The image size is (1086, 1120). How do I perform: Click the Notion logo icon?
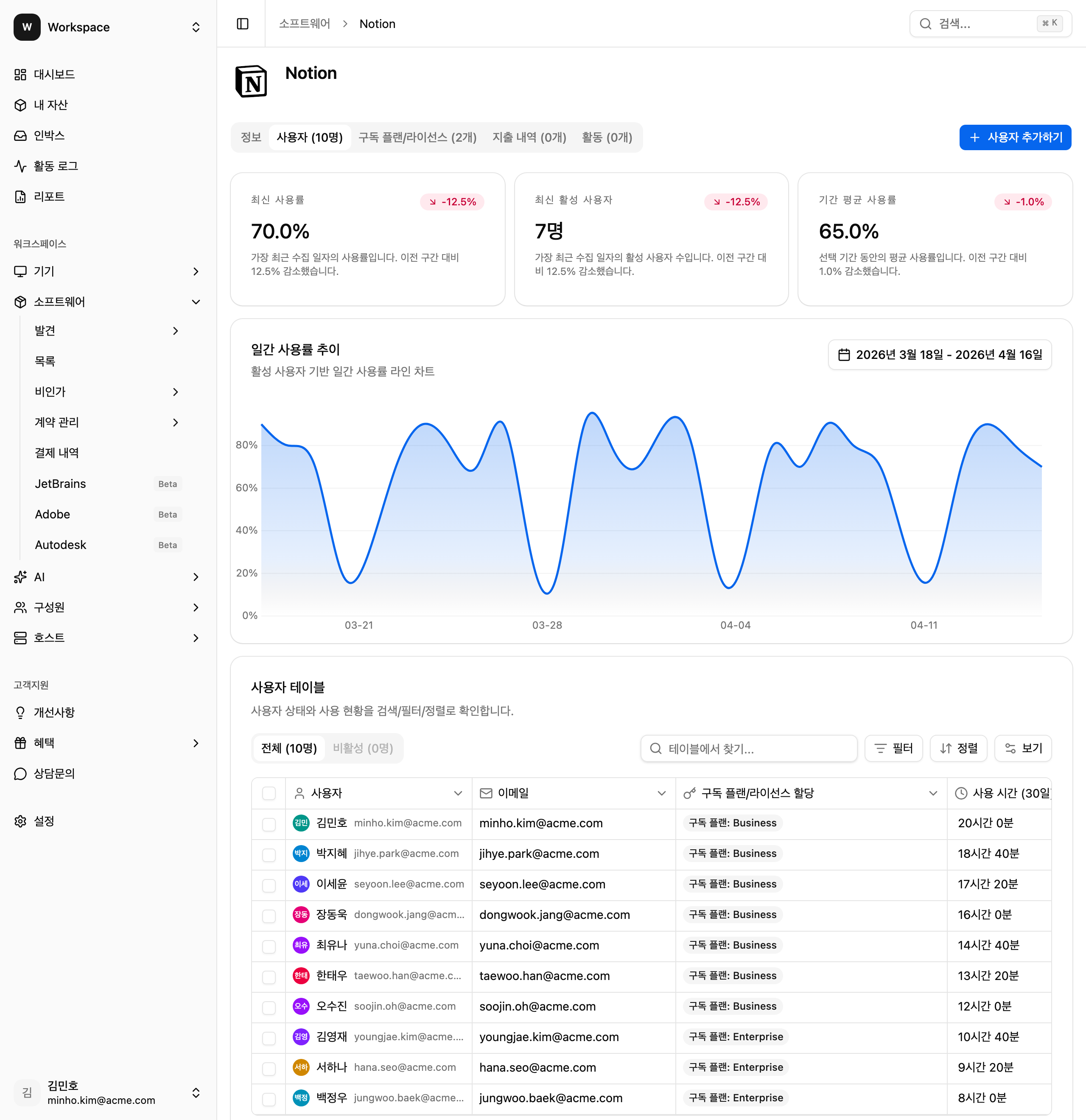[x=252, y=82]
